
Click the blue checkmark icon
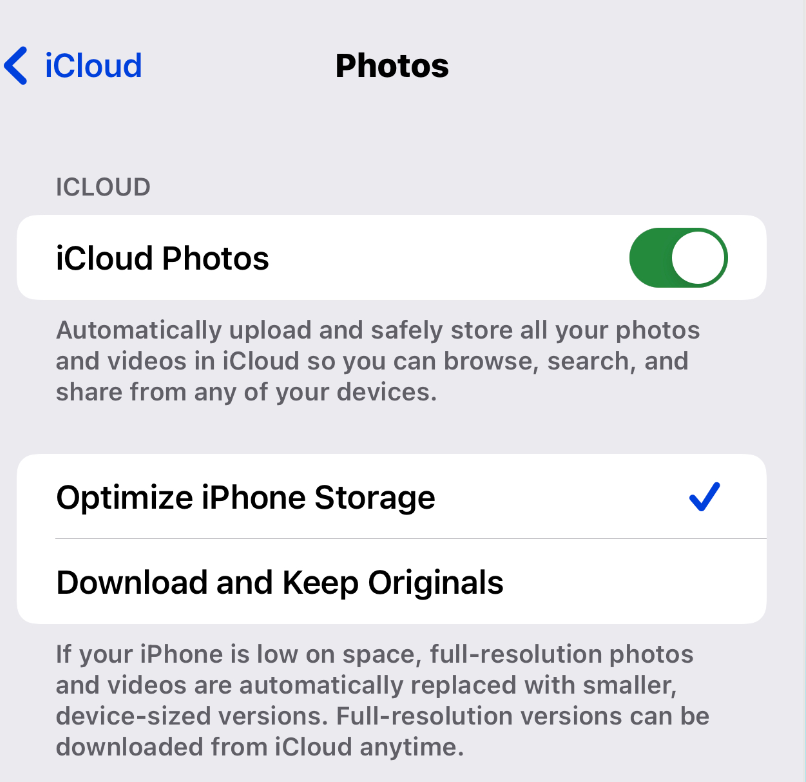704,497
